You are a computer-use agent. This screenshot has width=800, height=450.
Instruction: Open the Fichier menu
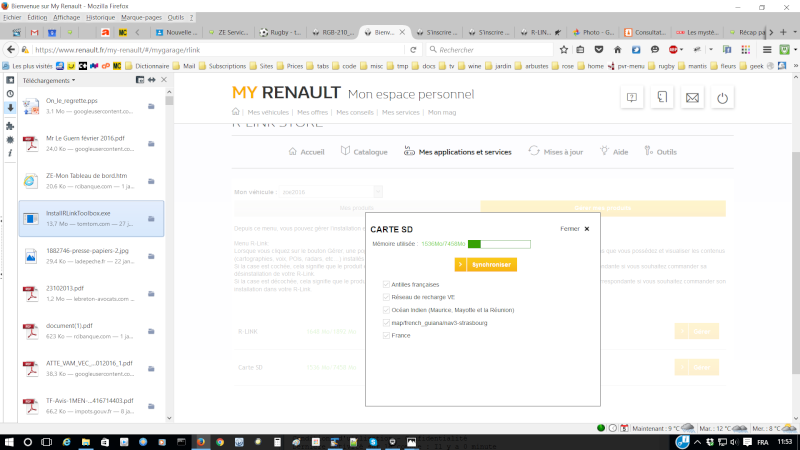tap(12, 17)
